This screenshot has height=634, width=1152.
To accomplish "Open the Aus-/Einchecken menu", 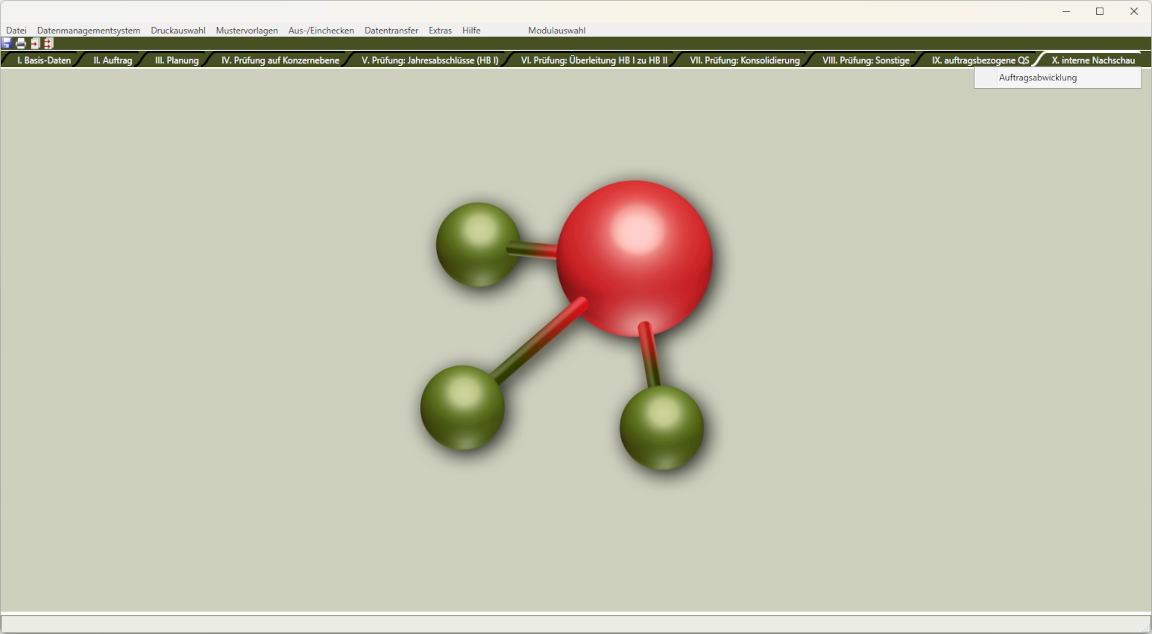I will (x=321, y=31).
